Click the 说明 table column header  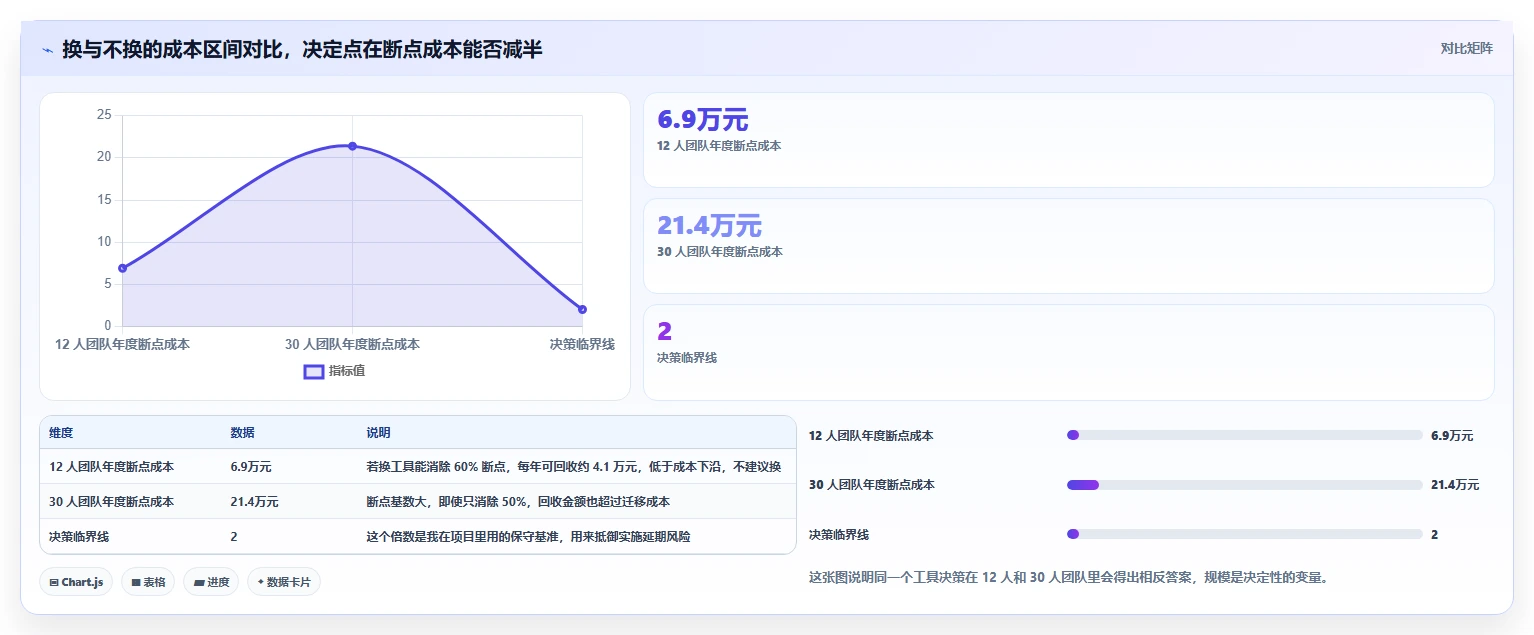point(378,433)
